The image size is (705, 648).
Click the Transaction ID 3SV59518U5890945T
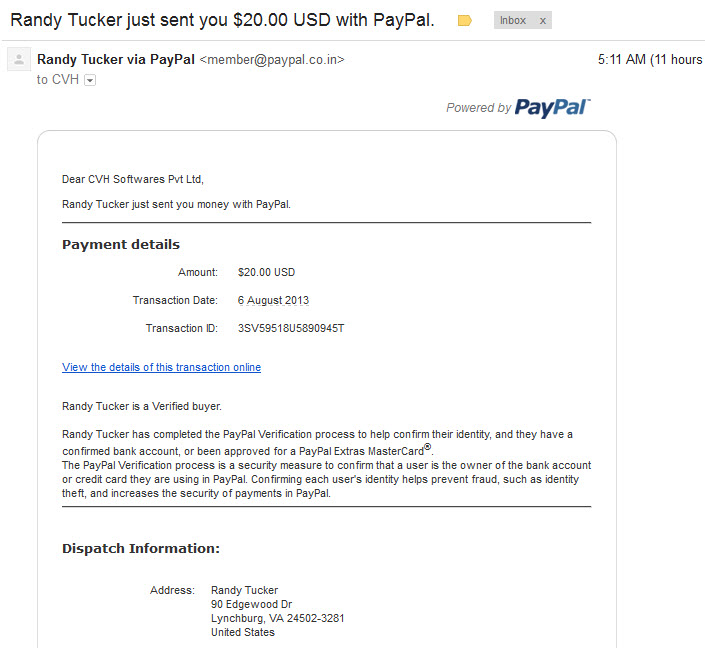point(291,328)
